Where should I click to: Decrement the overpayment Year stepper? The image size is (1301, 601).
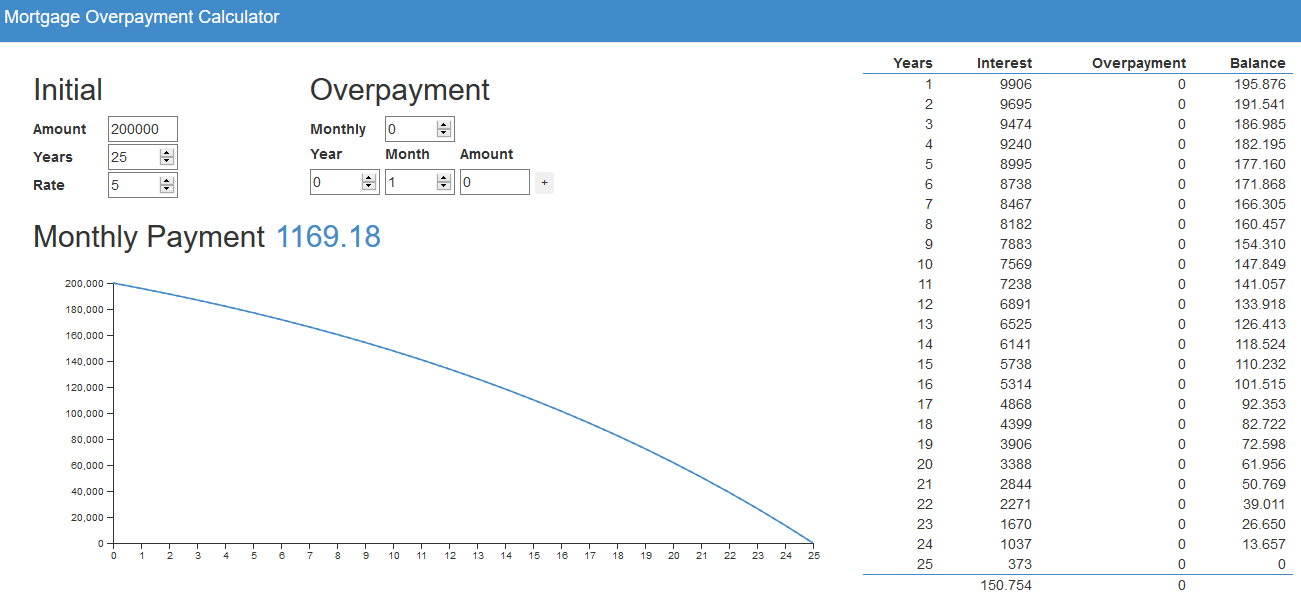[x=369, y=186]
